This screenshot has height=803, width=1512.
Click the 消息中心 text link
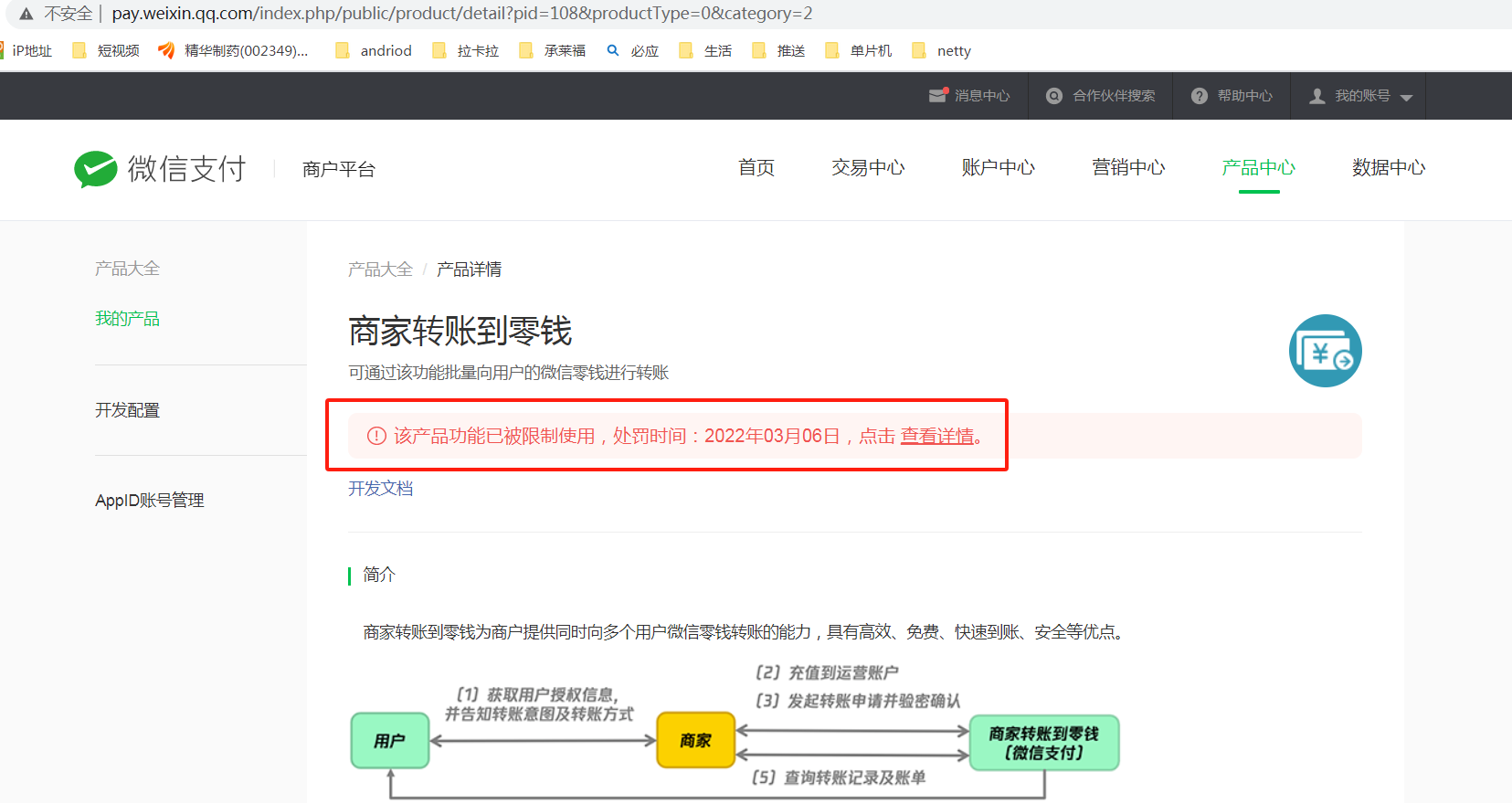(x=982, y=96)
